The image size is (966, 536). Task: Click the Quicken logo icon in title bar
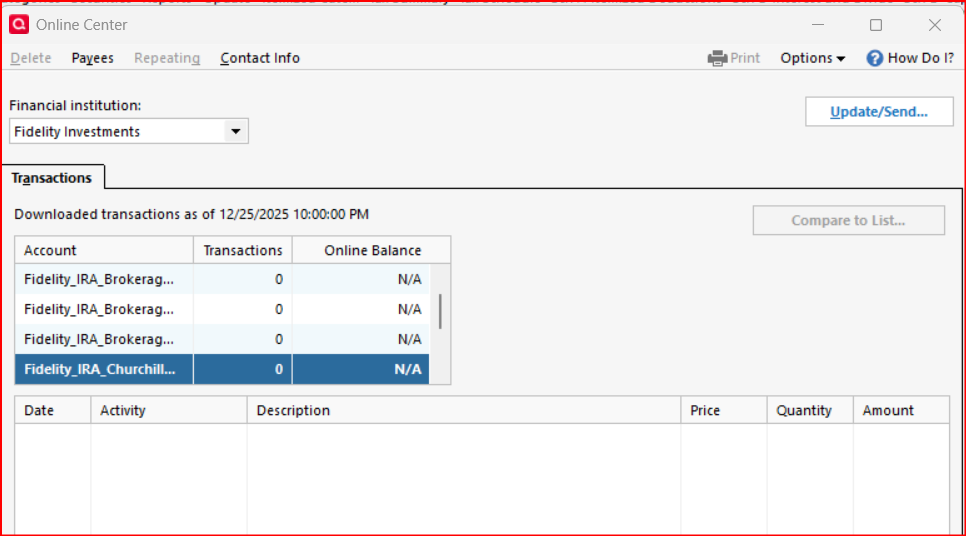click(x=19, y=25)
